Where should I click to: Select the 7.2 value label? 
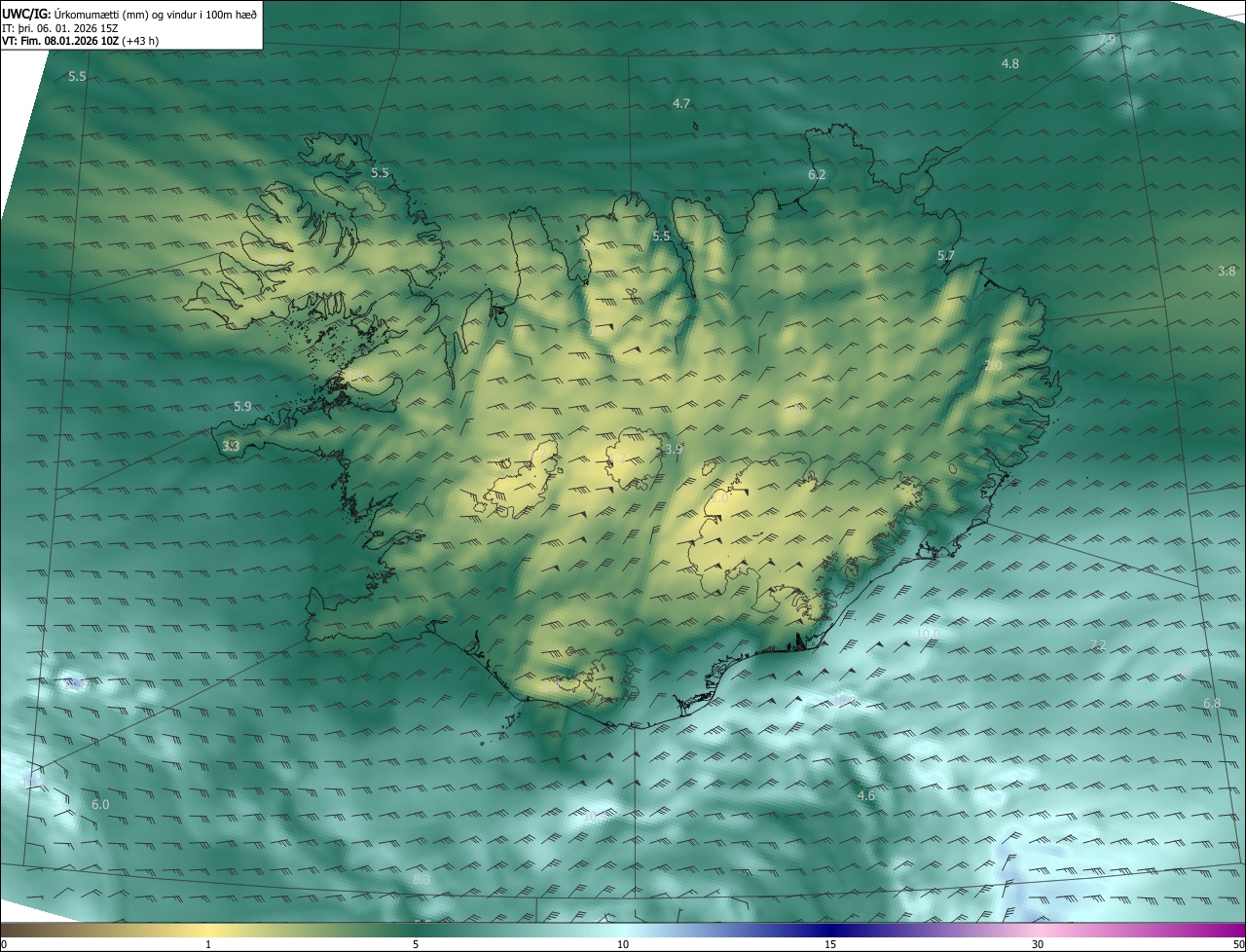[1098, 645]
